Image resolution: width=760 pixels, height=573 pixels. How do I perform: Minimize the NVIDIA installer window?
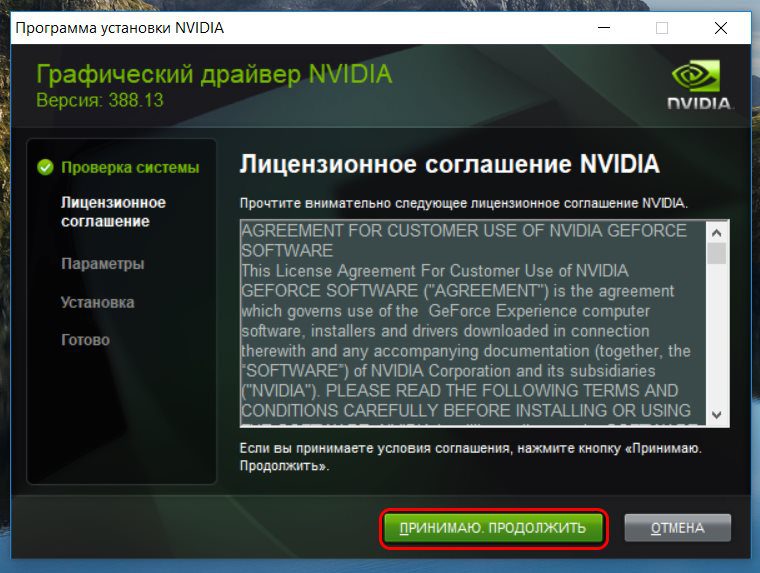click(x=604, y=28)
